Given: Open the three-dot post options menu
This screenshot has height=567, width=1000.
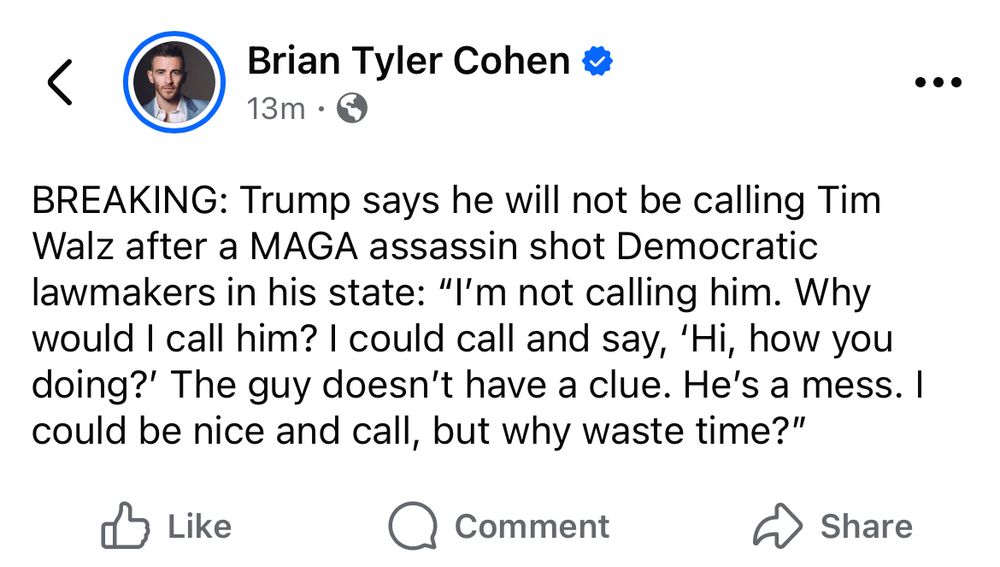Looking at the screenshot, I should click(x=938, y=82).
